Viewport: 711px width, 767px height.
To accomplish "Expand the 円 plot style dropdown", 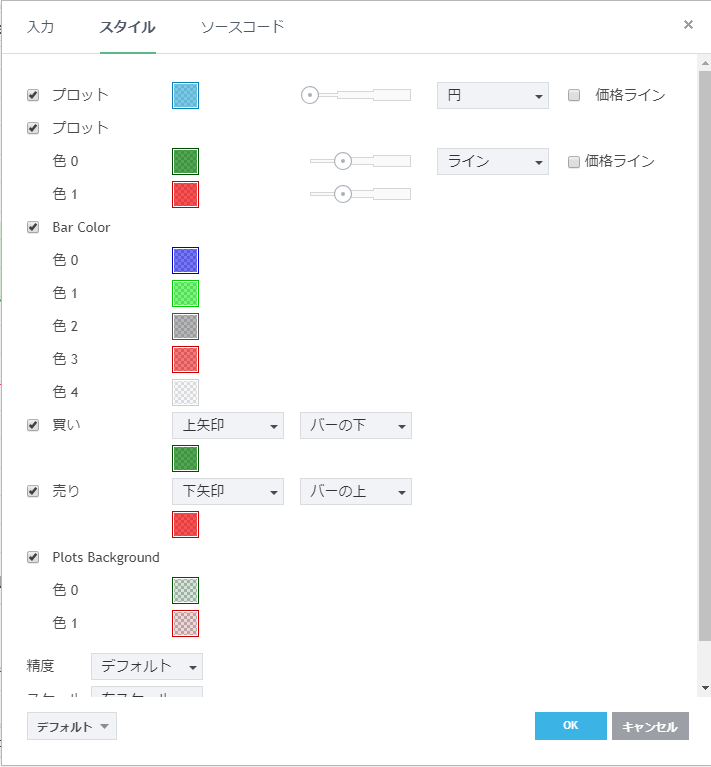I will click(492, 95).
